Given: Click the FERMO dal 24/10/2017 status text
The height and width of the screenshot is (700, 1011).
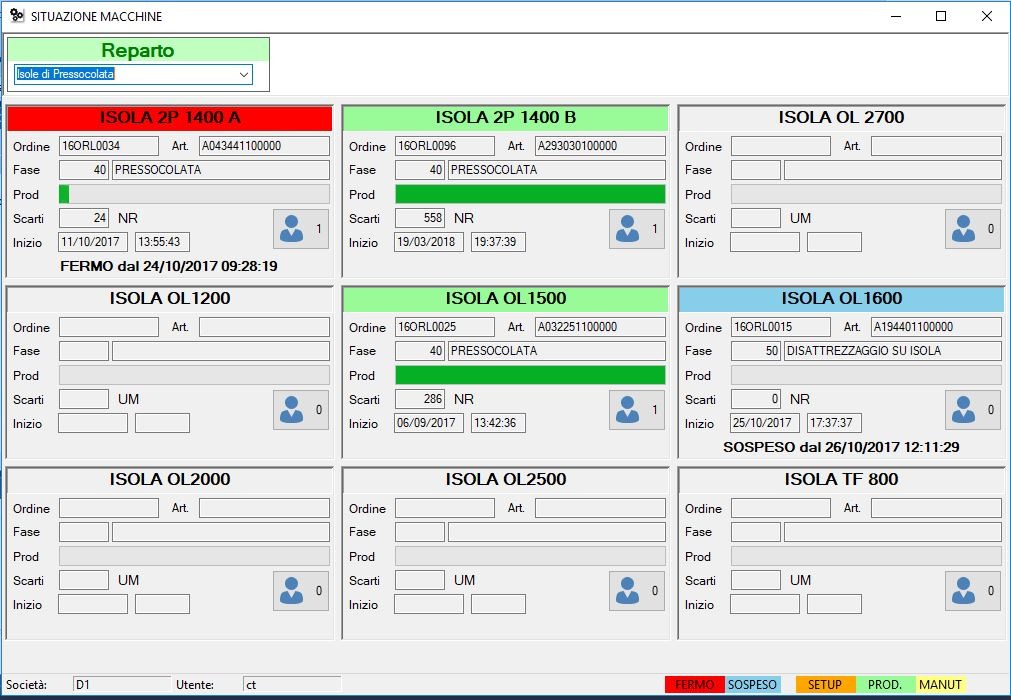Looking at the screenshot, I should coord(170,266).
